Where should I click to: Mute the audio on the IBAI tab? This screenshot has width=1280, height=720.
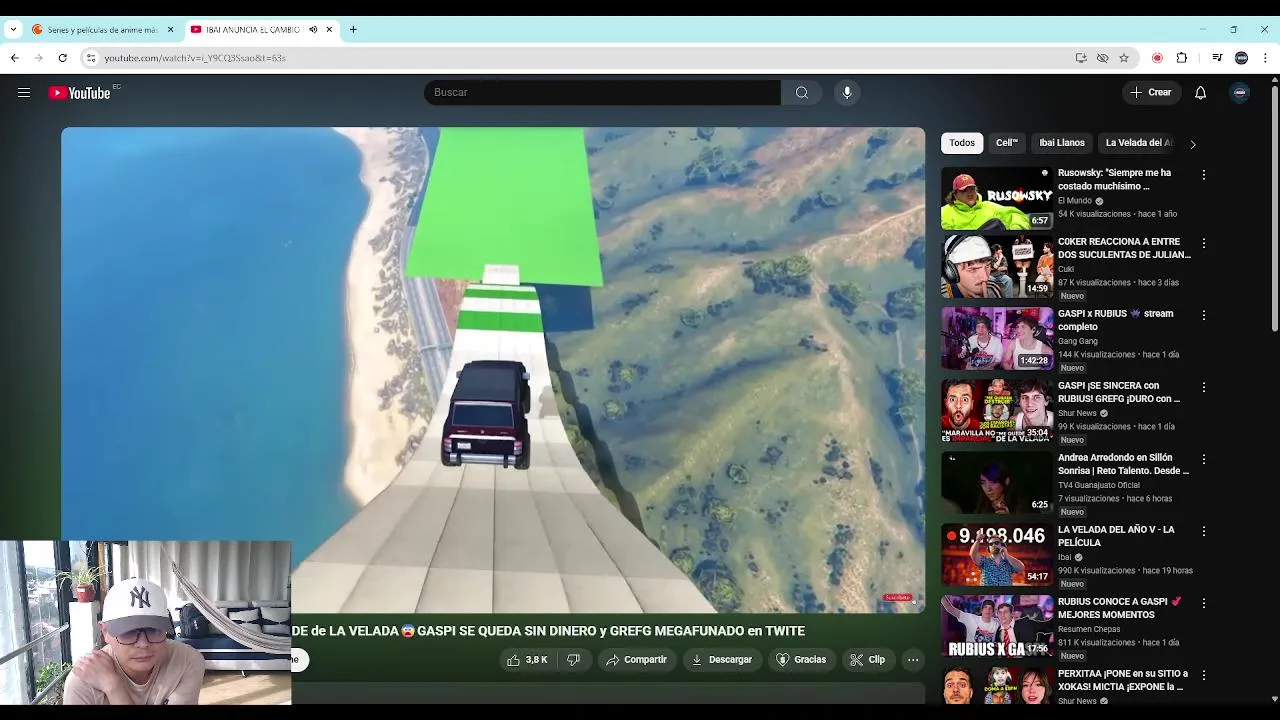coord(313,29)
